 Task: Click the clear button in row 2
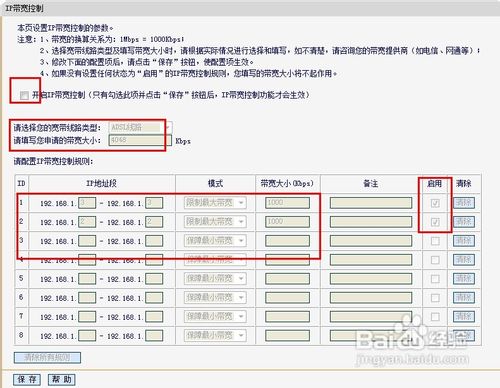tap(464, 222)
